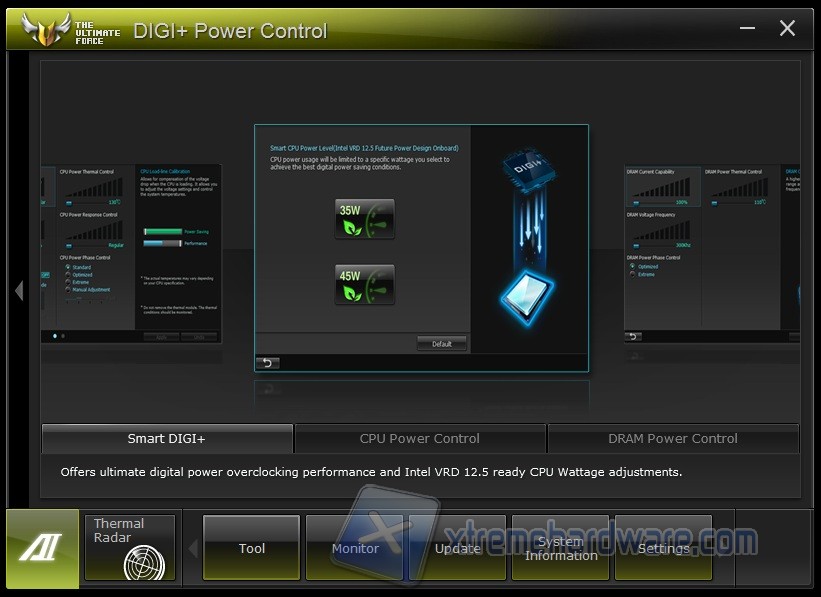Switch to the CPU Power Control tab
This screenshot has height=597, width=821.
[420, 438]
